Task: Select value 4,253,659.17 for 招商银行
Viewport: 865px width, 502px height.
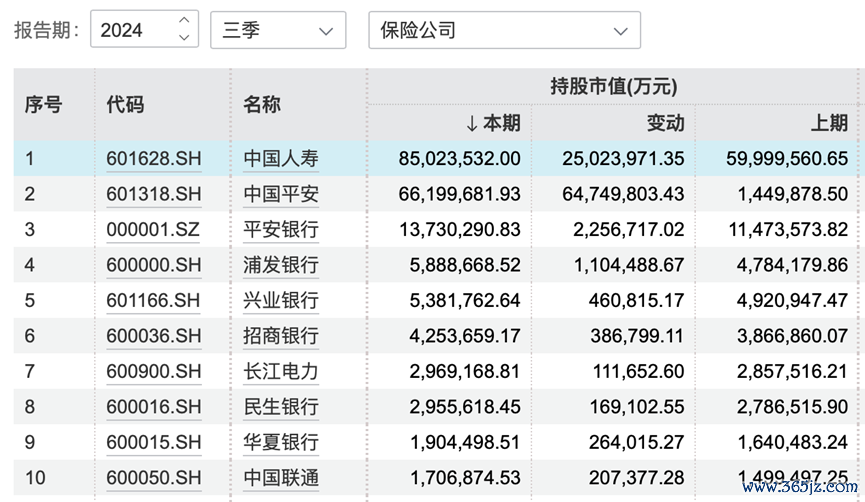Action: [465, 336]
